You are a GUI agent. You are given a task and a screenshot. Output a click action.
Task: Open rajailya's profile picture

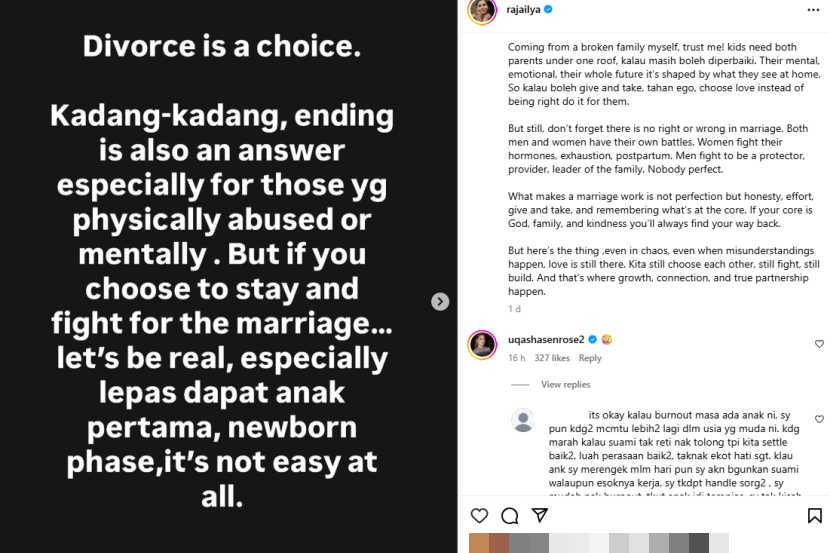(x=482, y=10)
